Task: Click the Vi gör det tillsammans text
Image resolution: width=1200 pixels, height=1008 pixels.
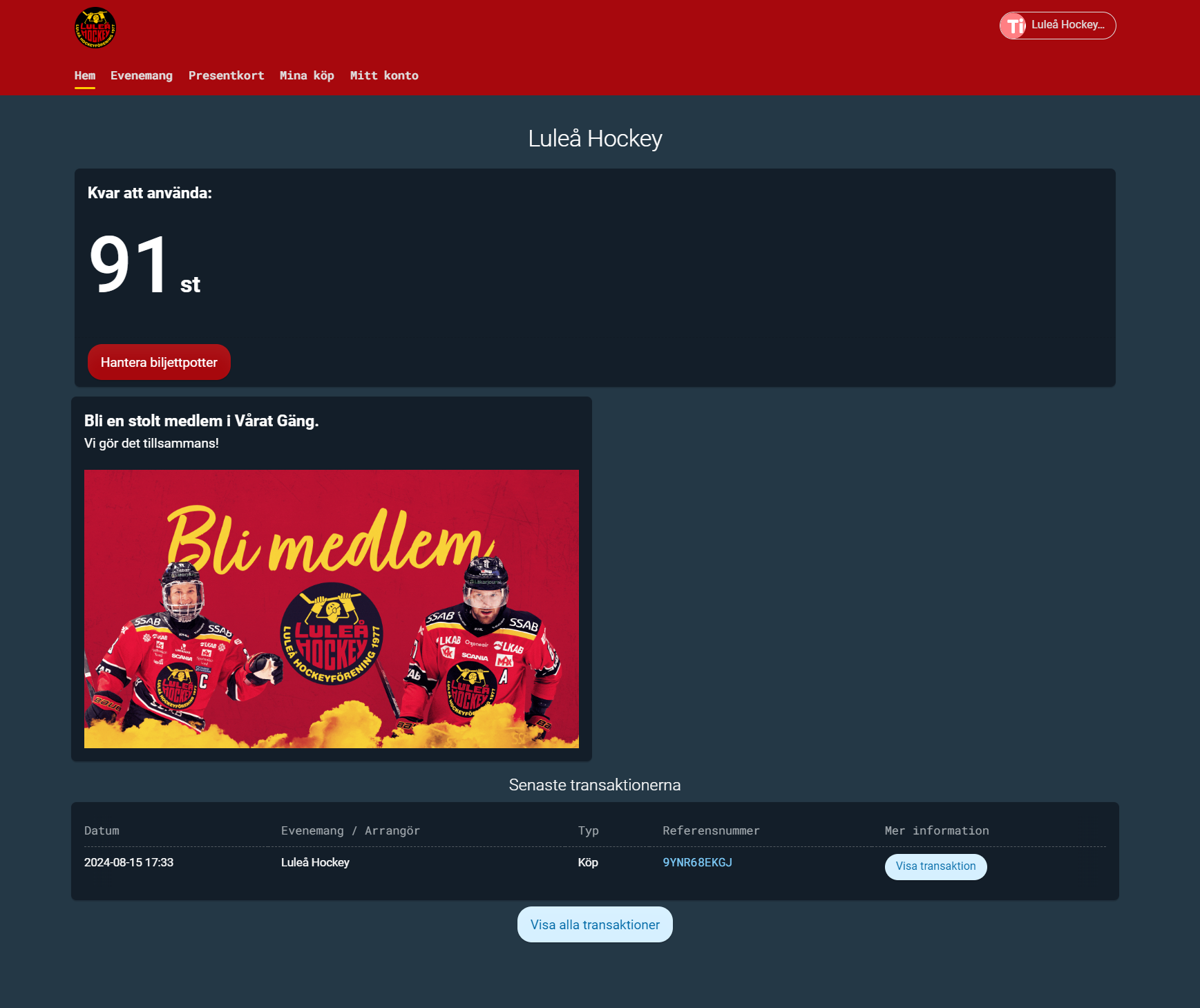Action: coord(151,444)
